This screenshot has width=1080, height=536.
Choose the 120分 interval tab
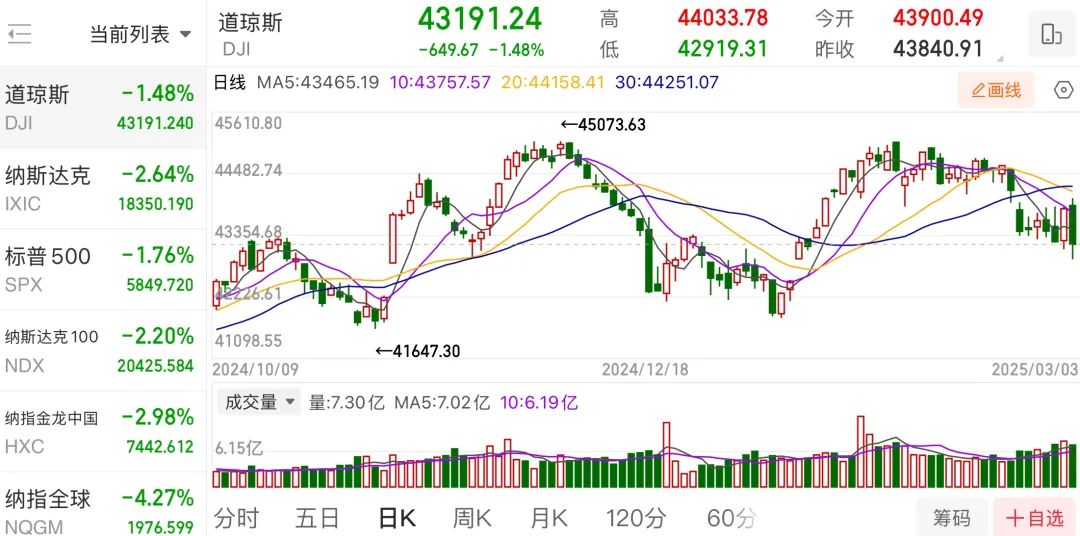click(636, 518)
